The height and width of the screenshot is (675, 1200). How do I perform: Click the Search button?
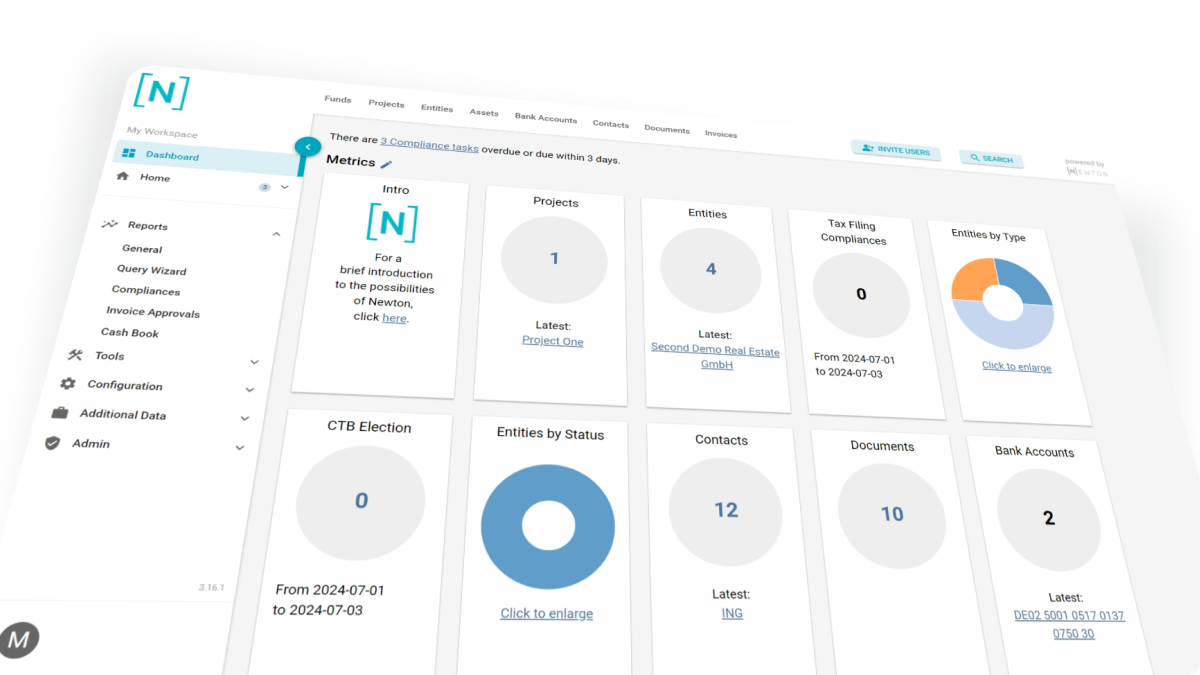pos(991,159)
